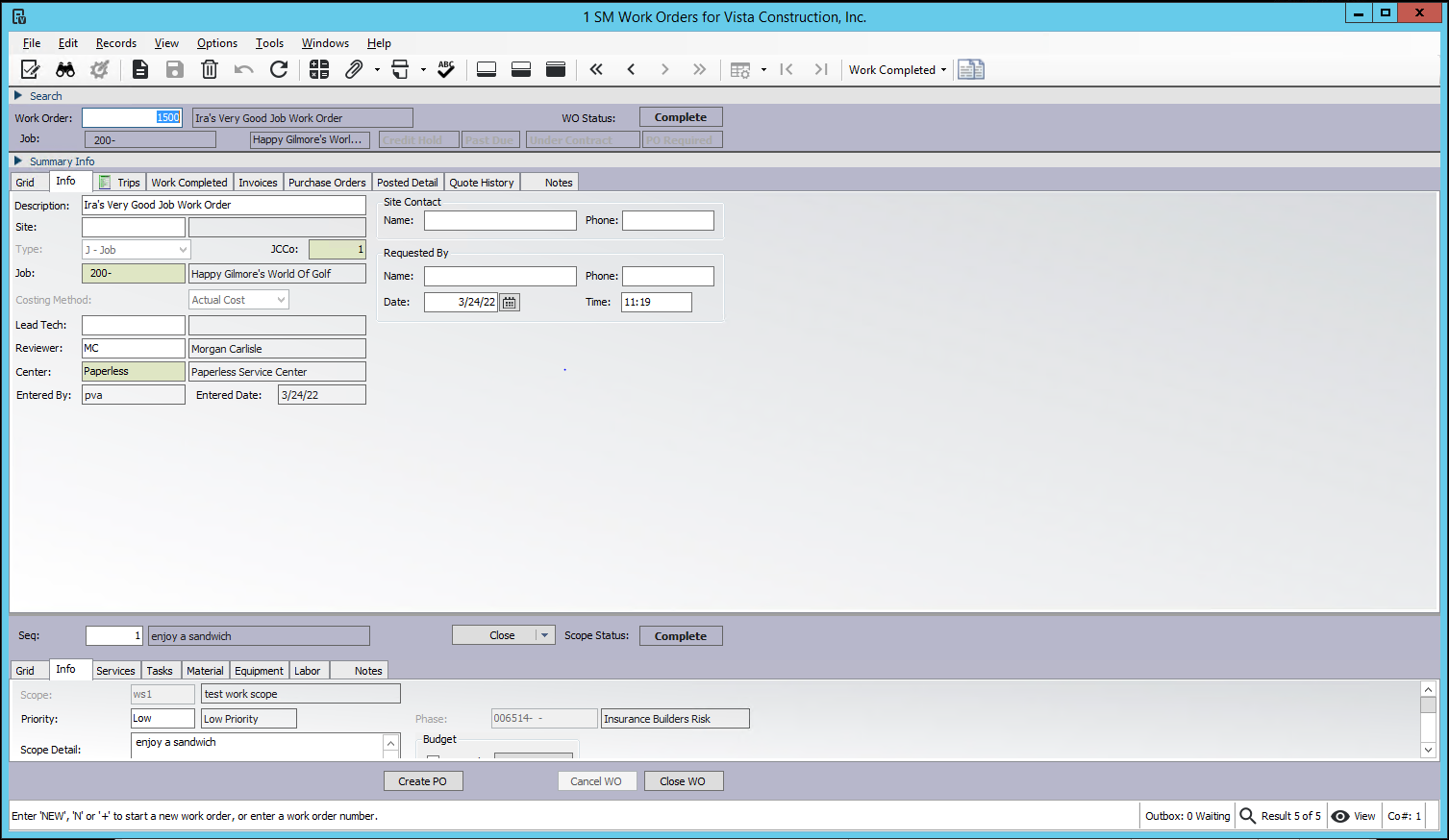Switch to the Trips tab
The width and height of the screenshot is (1449, 840).
(x=120, y=183)
